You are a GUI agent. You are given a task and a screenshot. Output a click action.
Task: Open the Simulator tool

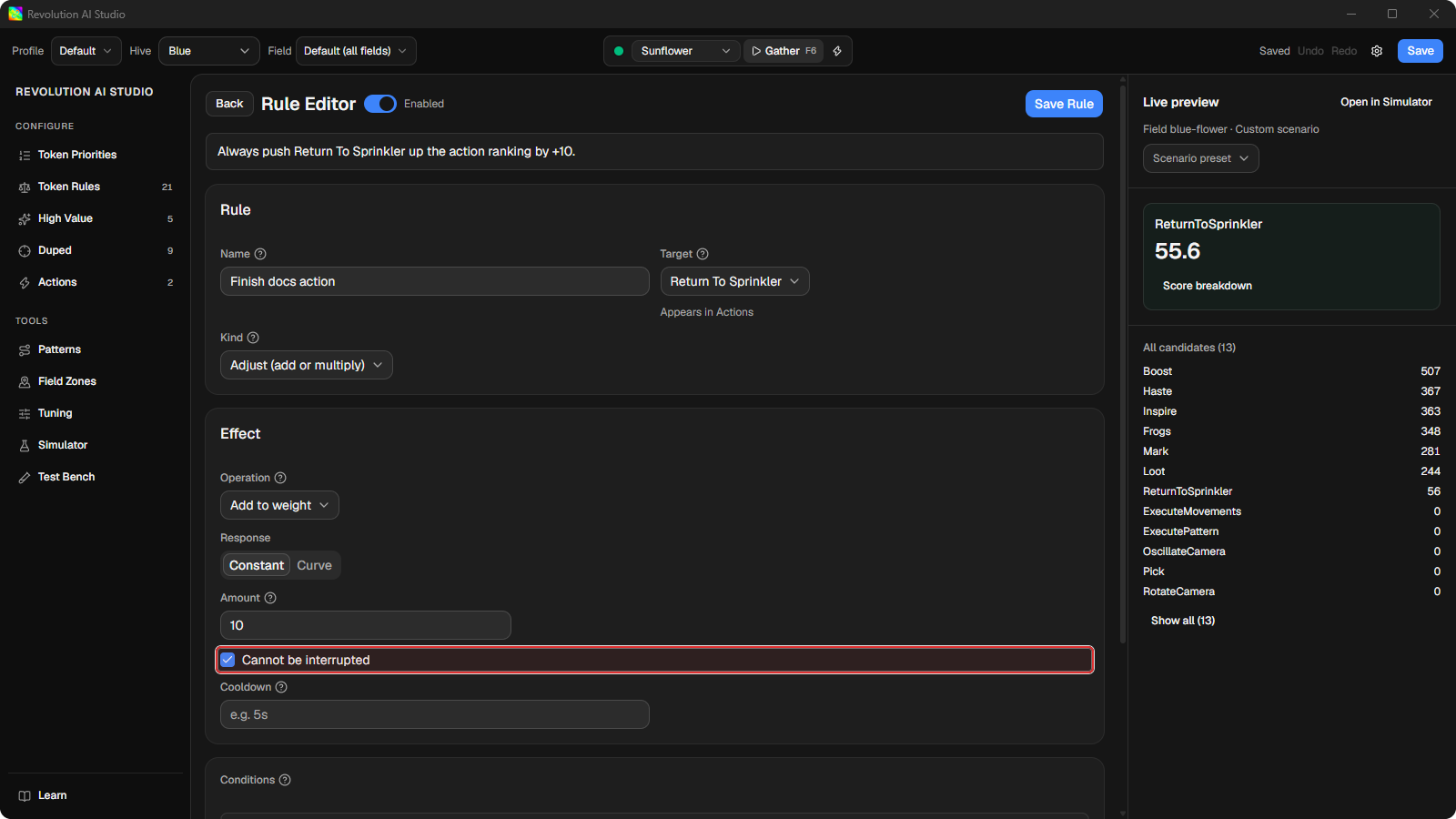(96, 445)
